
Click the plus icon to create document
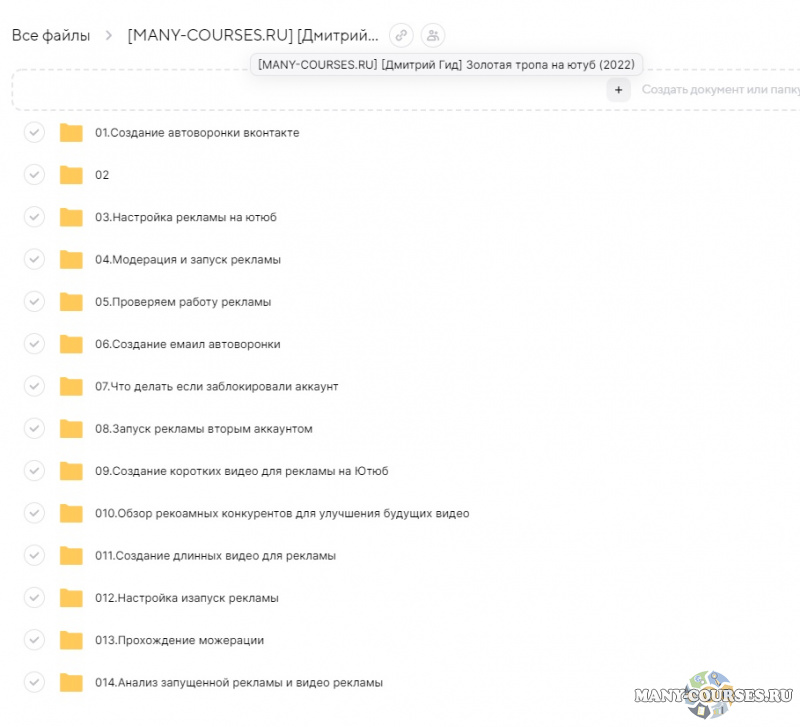coord(618,90)
